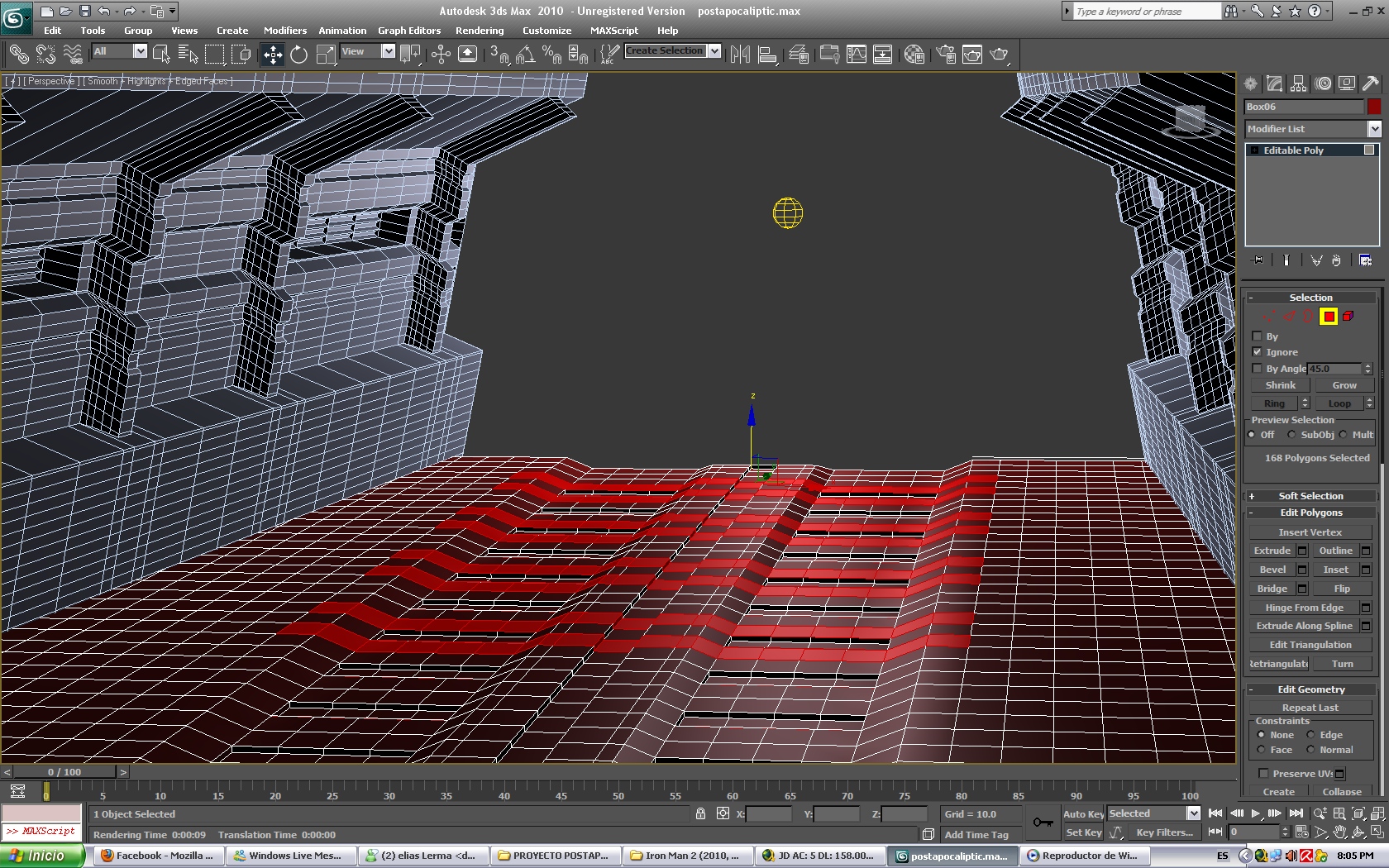Click Configure Modifier Sets icon

coord(1365,260)
